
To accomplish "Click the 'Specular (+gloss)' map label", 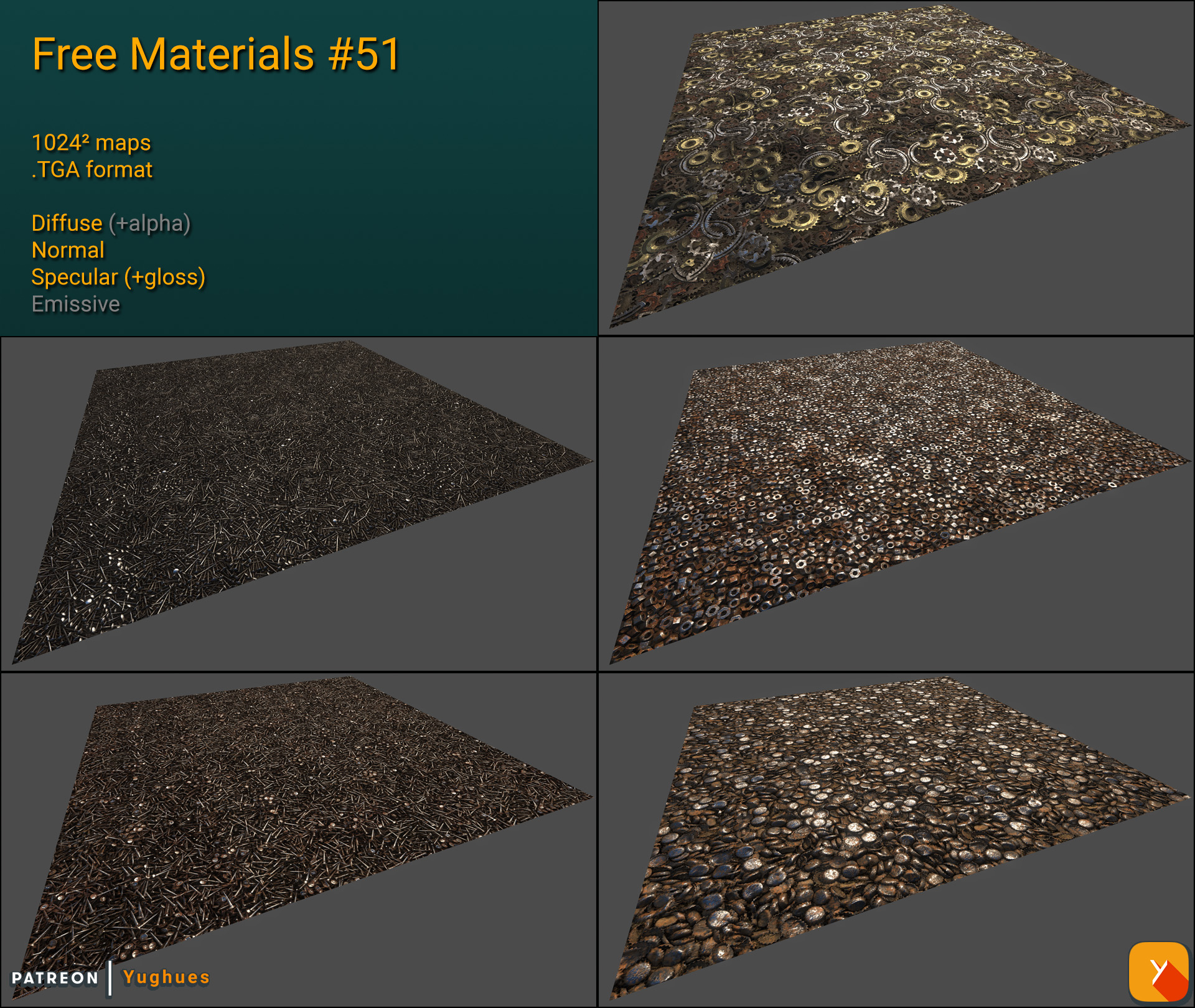I will click(x=118, y=278).
